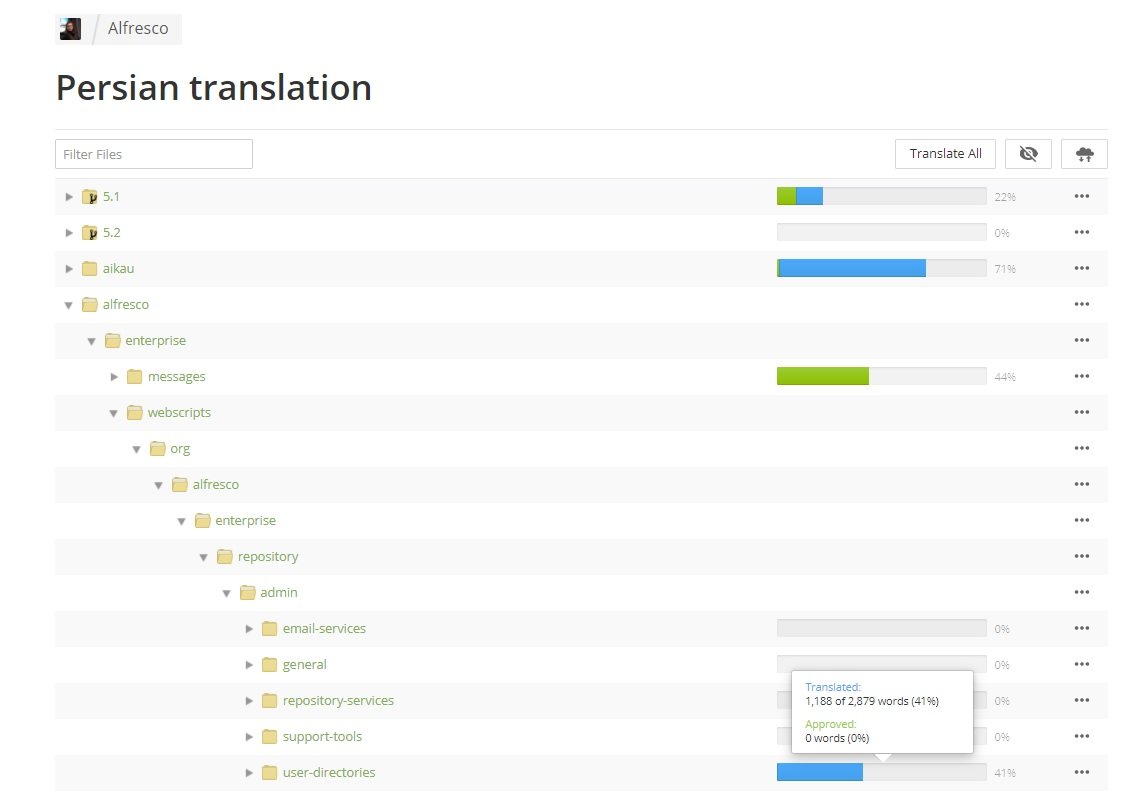Open the three-dot menu for repository-services
The height and width of the screenshot is (798, 1147).
click(1082, 700)
